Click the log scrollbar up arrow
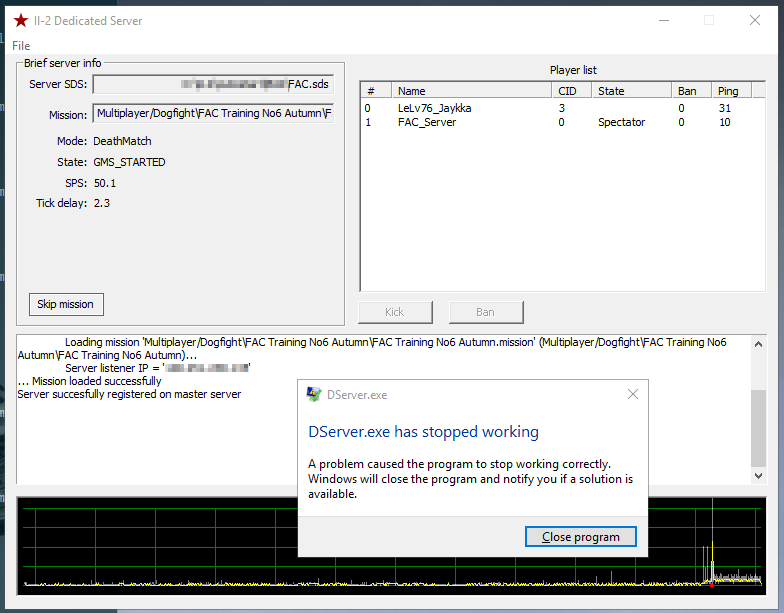784x613 pixels. (758, 344)
